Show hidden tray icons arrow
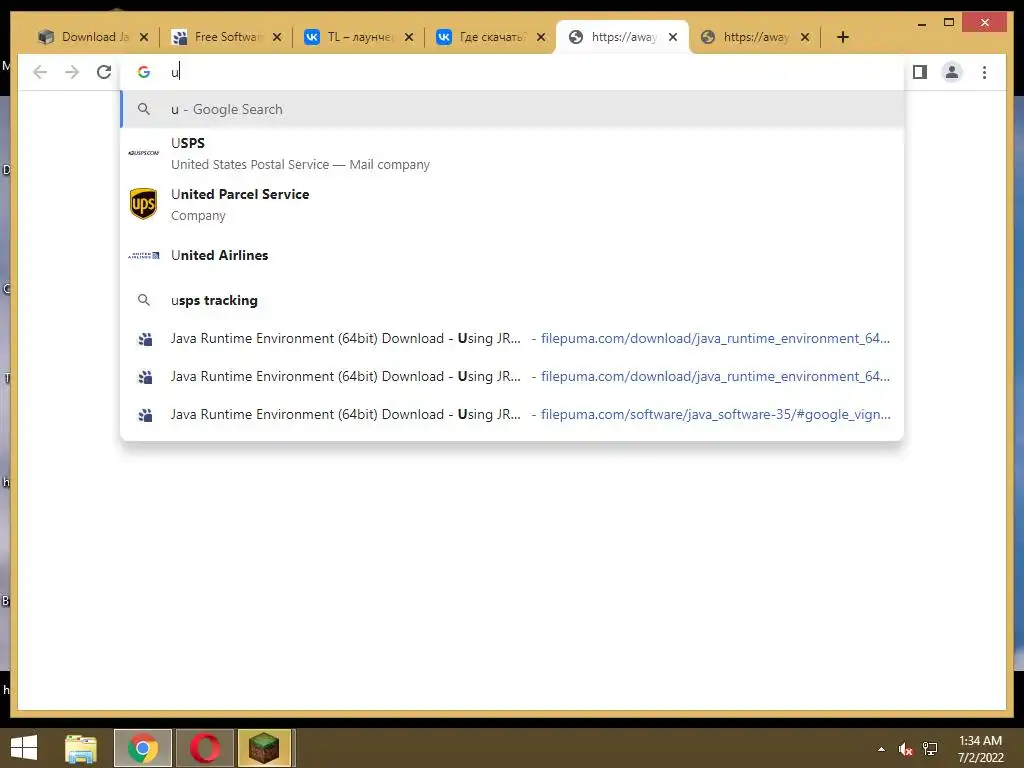Image resolution: width=1024 pixels, height=768 pixels. [x=882, y=749]
